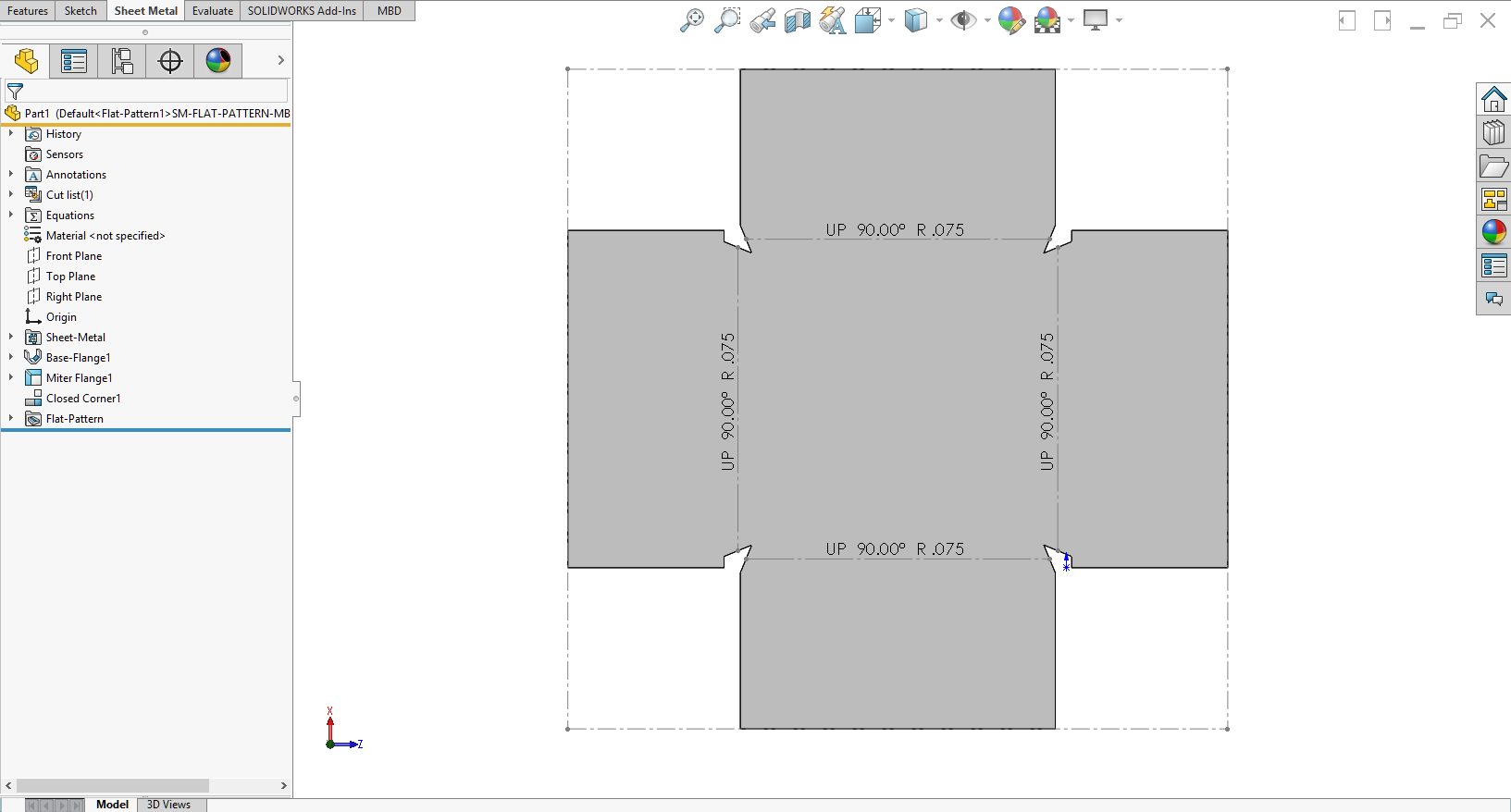Open the DimXpertManager crosshair tab
The image size is (1511, 812).
(170, 61)
